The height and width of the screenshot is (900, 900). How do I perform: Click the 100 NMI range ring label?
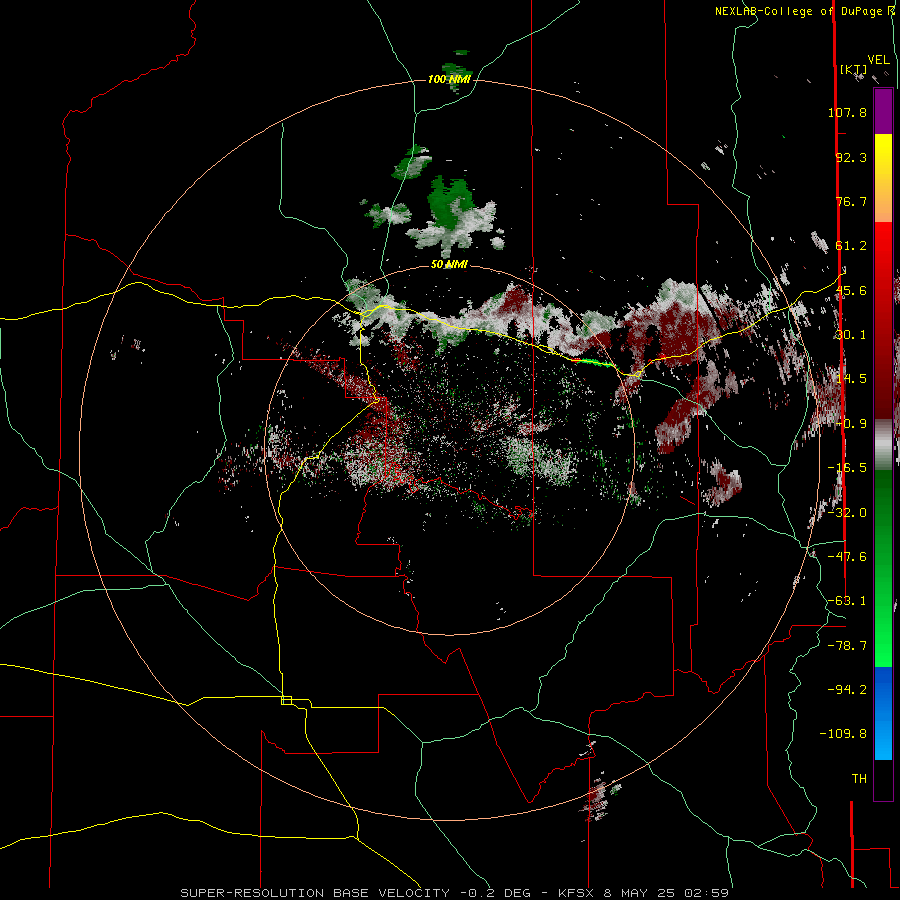click(x=449, y=79)
